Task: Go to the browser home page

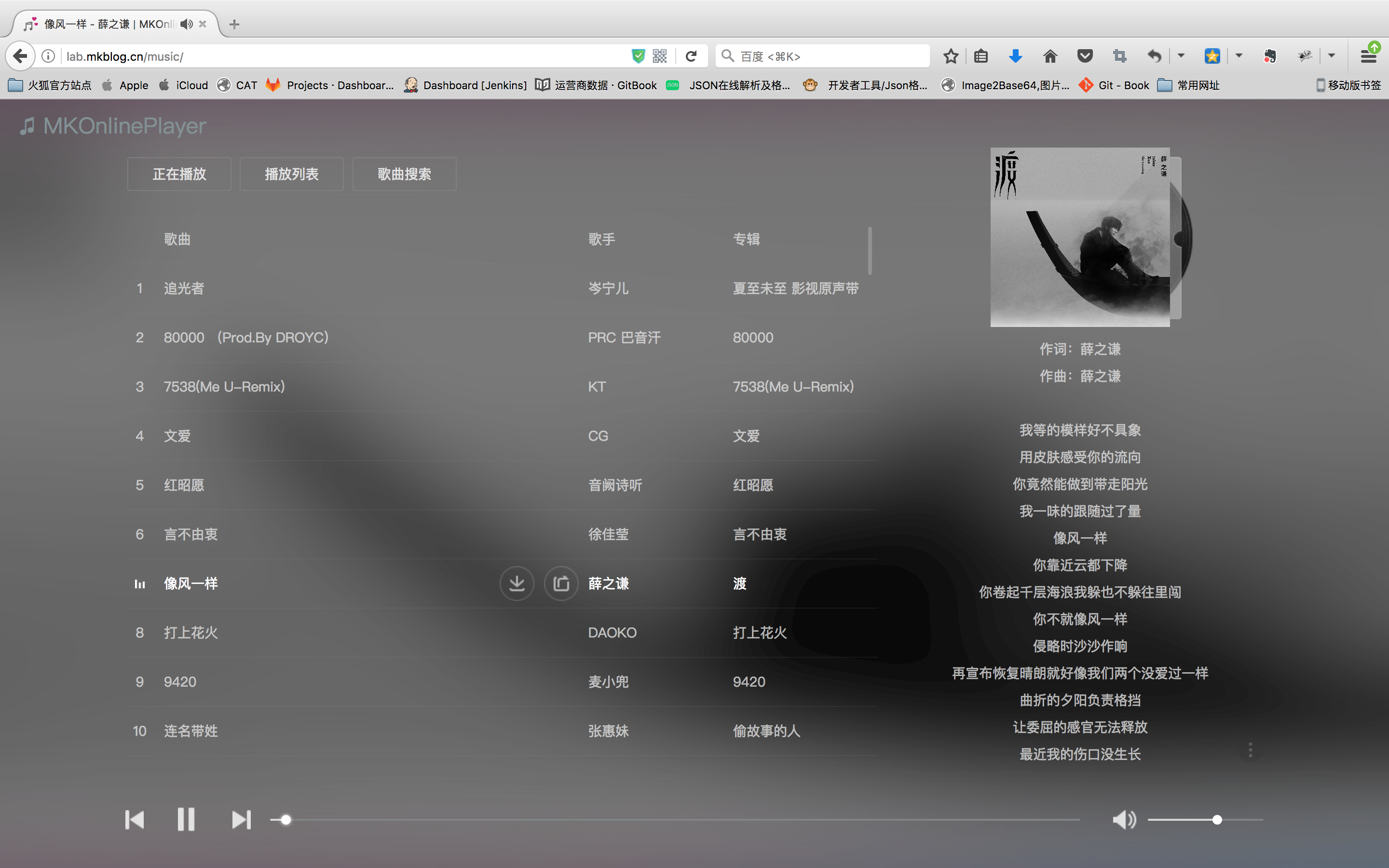Action: click(x=1050, y=55)
